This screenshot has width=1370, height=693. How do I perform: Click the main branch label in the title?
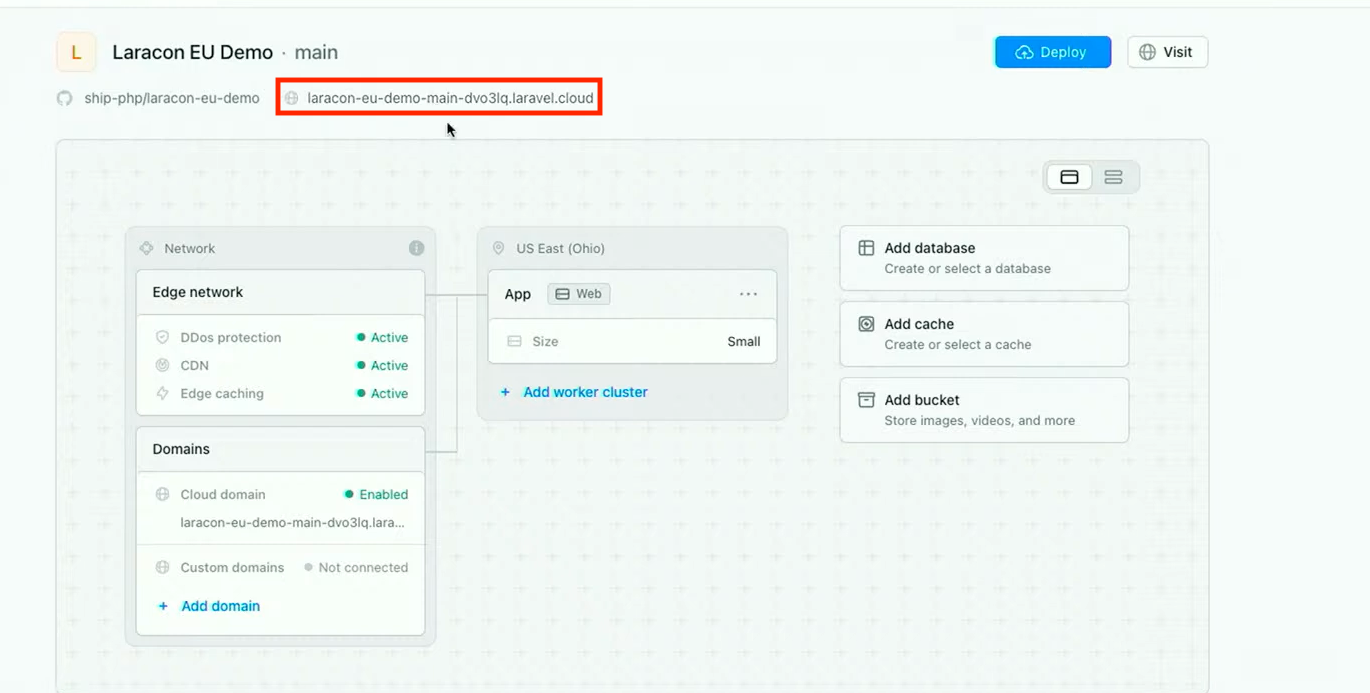[316, 52]
